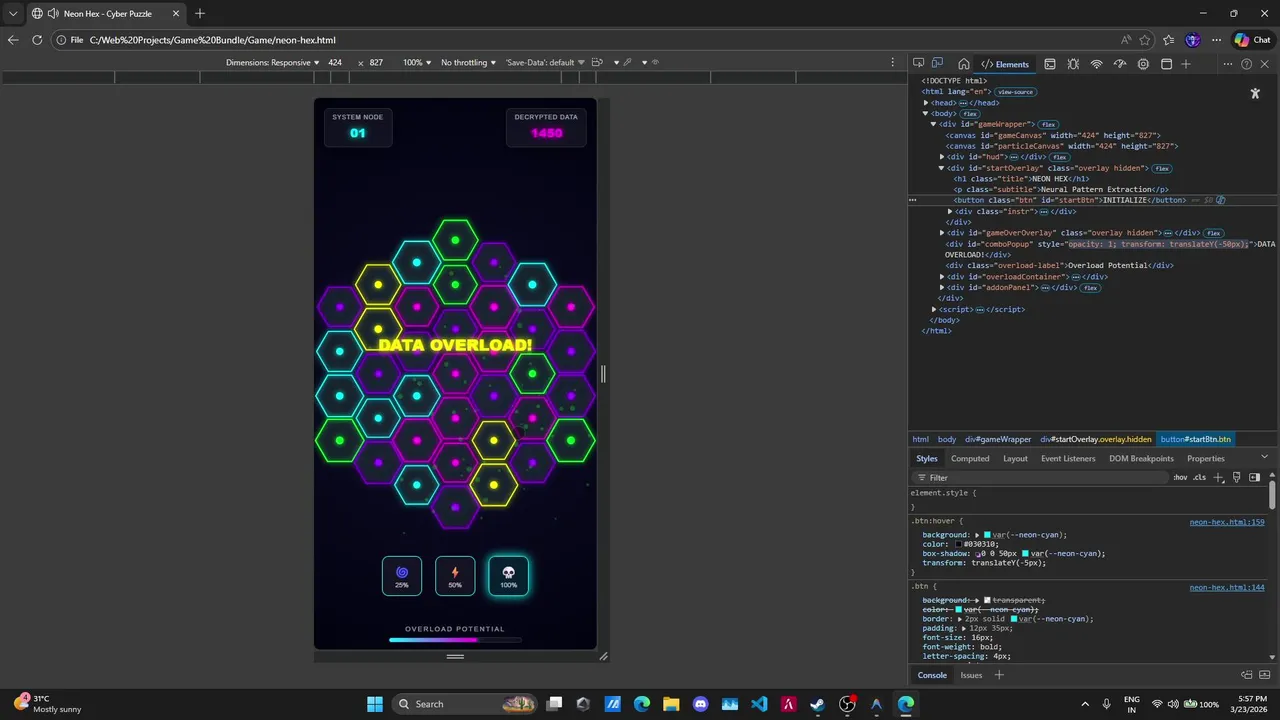The height and width of the screenshot is (720, 1280).
Task: Open the Network wifi icon panel
Action: [x=1096, y=64]
